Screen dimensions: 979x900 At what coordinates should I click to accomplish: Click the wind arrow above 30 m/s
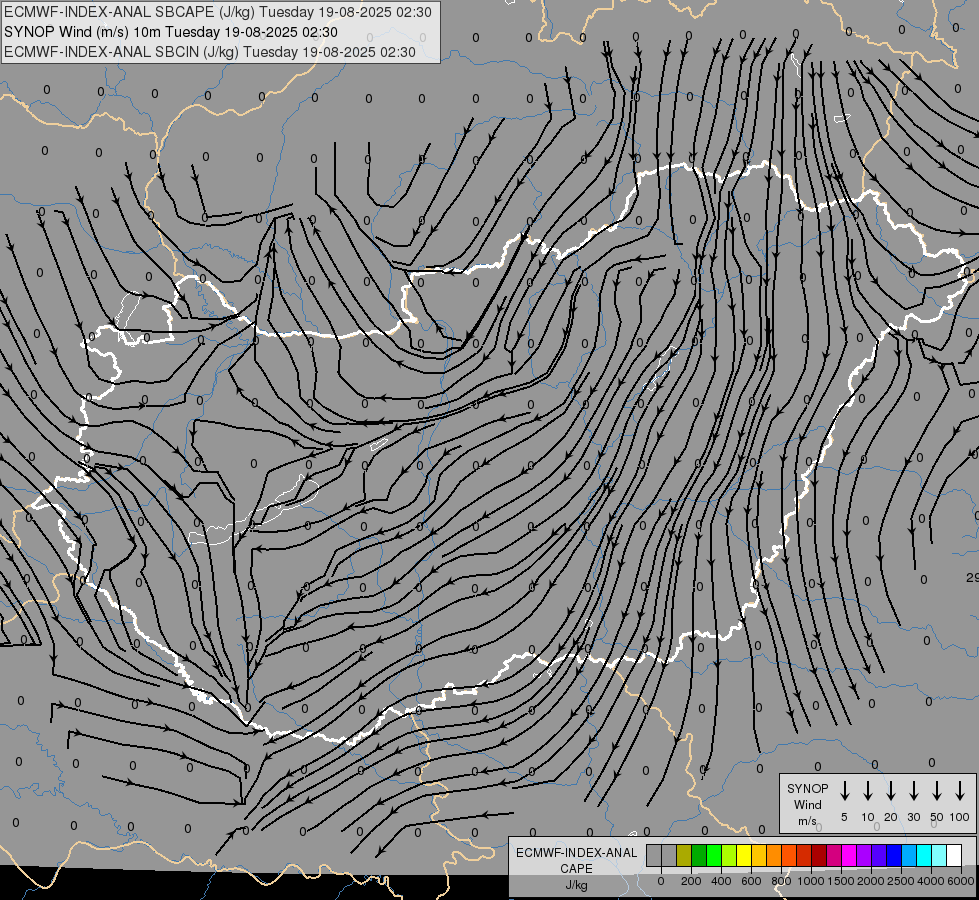click(913, 791)
